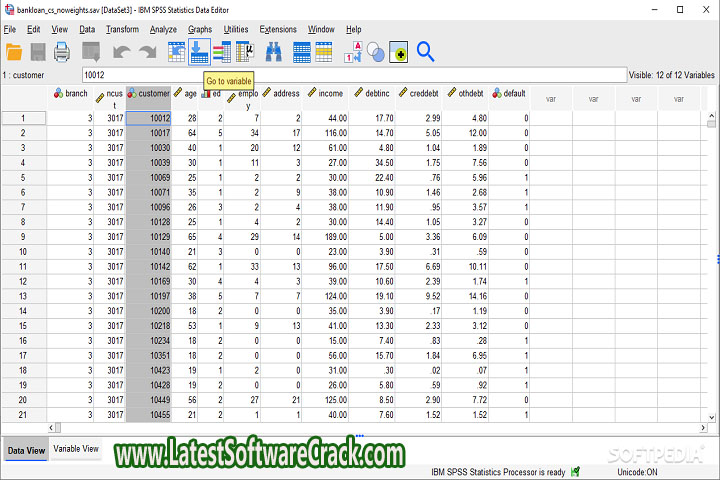Screen dimensions: 720x480
Task: Toggle Value Labels toolbar icon
Action: pyautogui.click(x=353, y=52)
